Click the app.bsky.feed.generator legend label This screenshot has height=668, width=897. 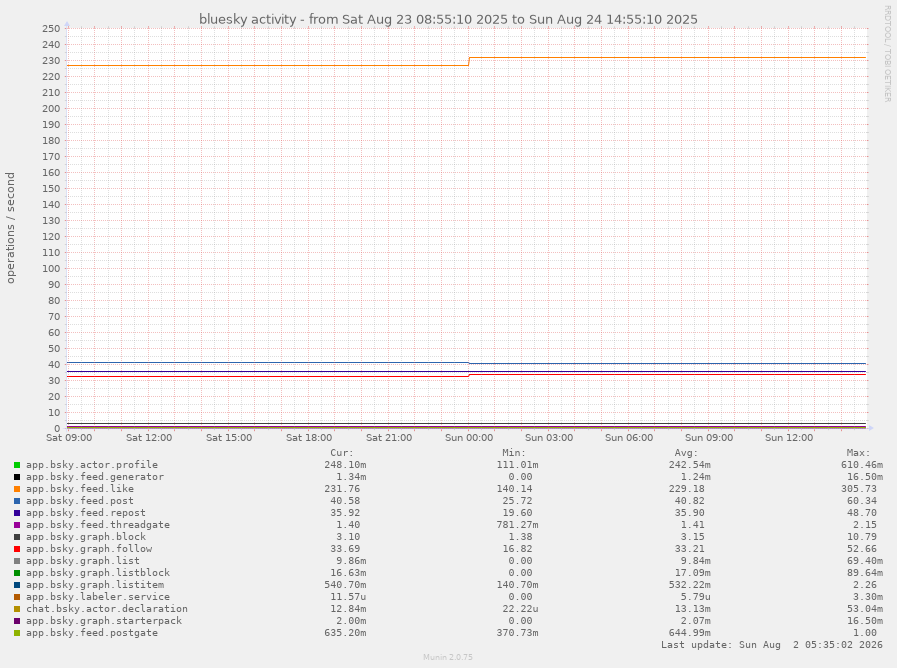[x=95, y=477]
